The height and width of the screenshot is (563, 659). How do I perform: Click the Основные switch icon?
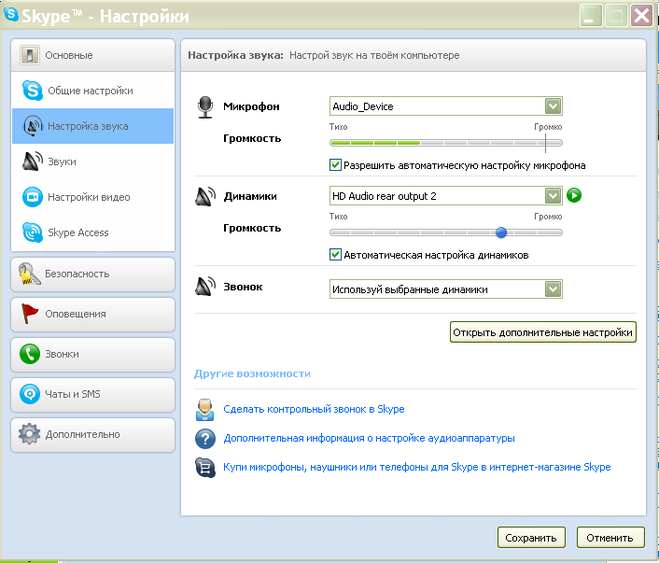point(29,55)
